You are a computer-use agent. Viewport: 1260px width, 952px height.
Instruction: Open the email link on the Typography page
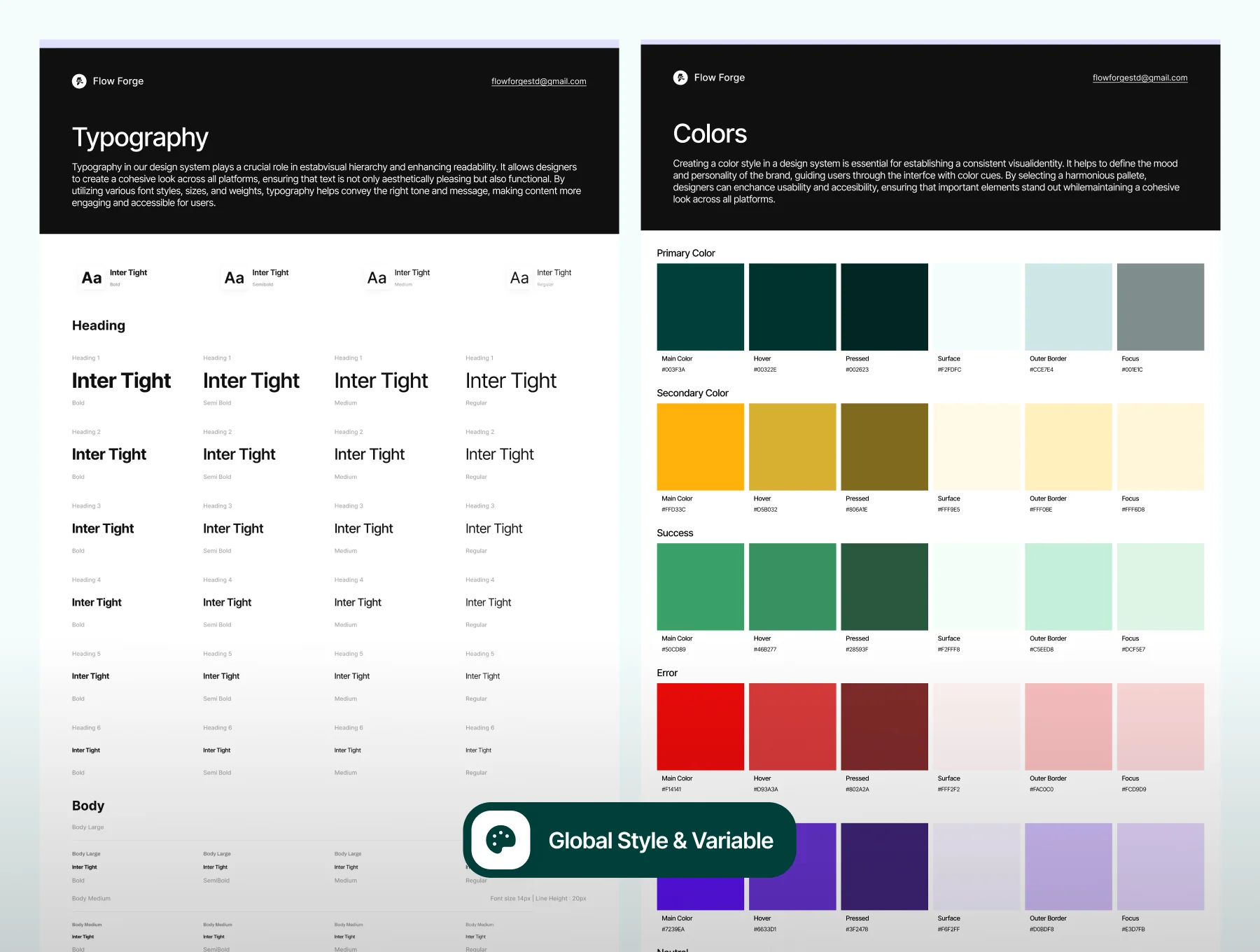pos(539,81)
